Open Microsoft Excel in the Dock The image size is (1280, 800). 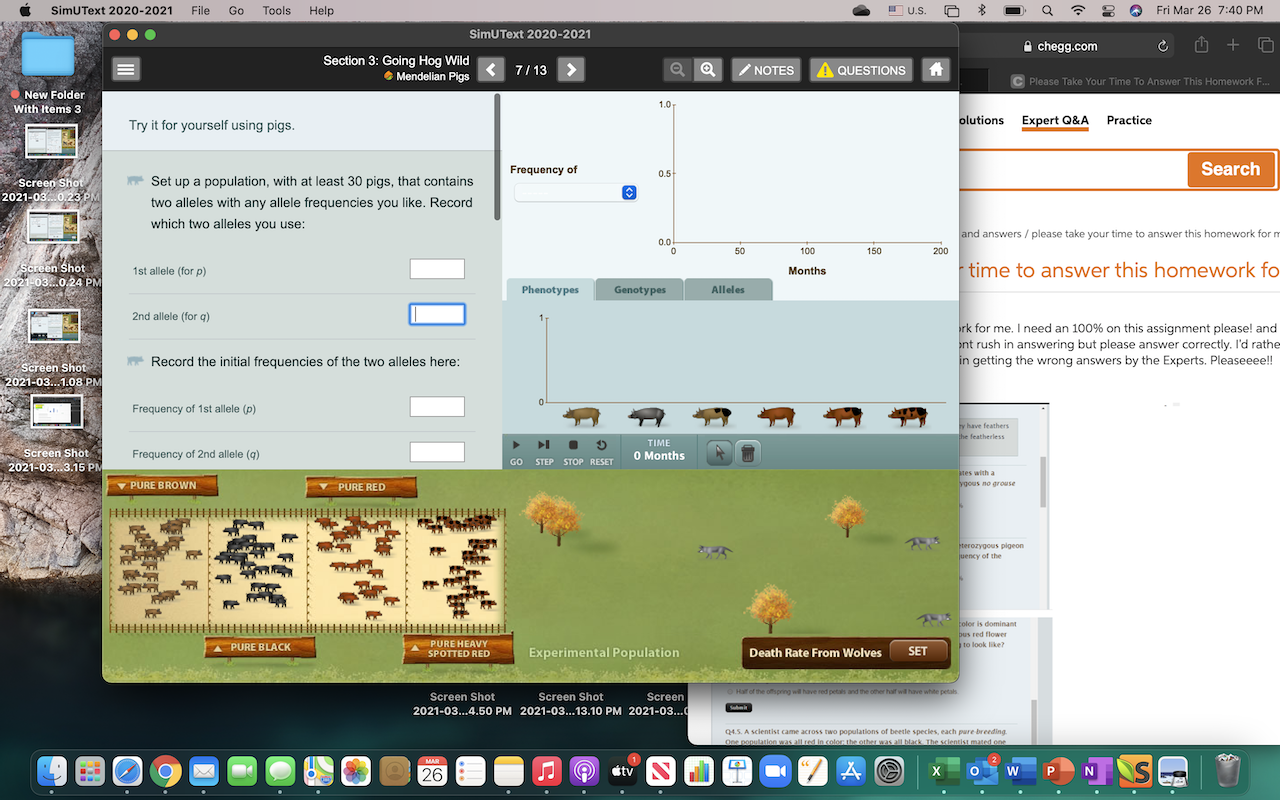(x=945, y=771)
